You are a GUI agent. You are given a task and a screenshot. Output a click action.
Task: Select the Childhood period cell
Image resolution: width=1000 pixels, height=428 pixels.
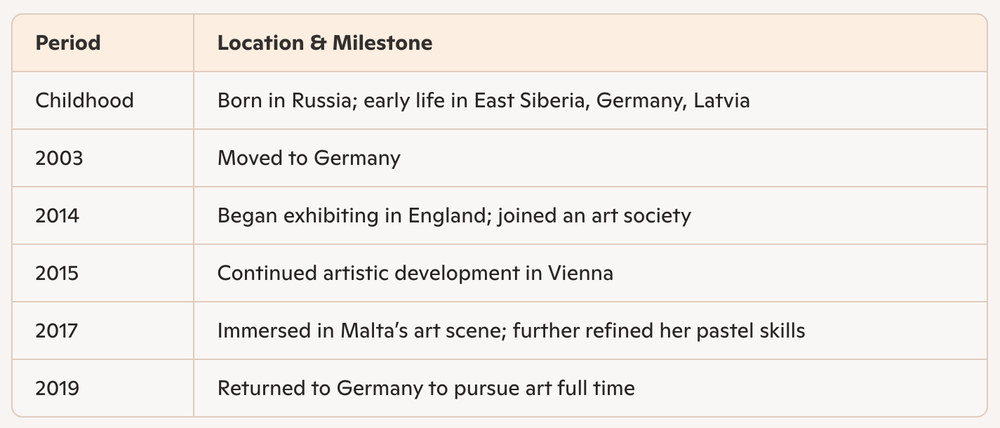click(x=103, y=100)
